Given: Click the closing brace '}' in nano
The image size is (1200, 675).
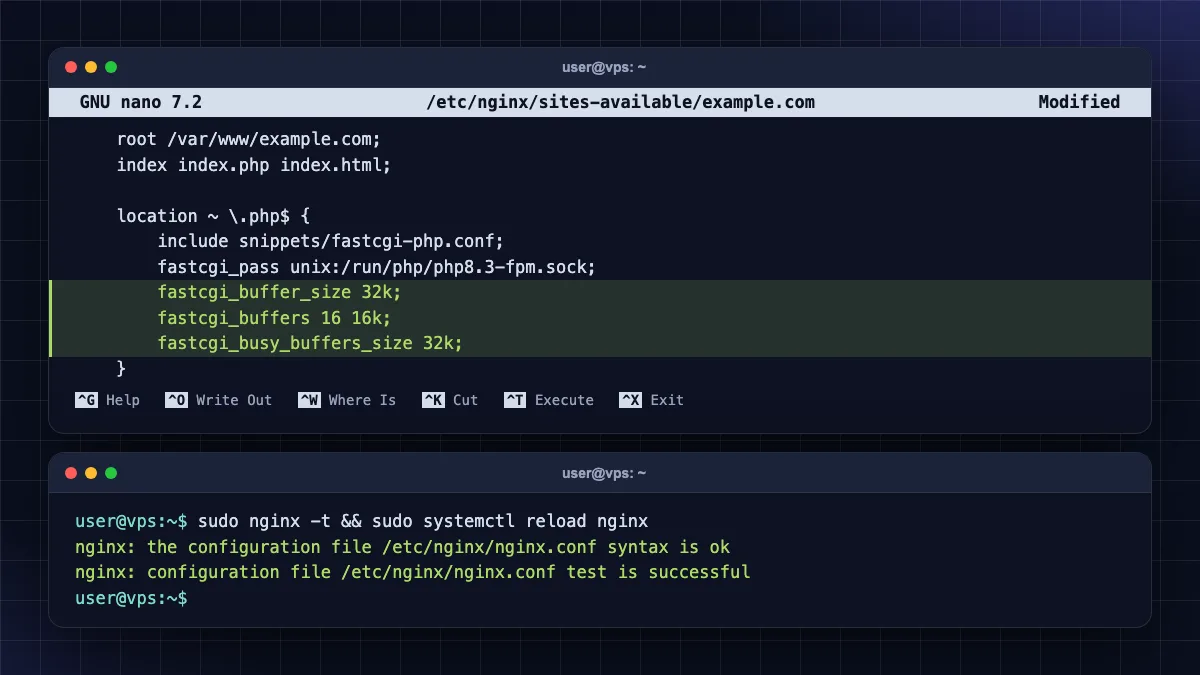Looking at the screenshot, I should coord(122,369).
